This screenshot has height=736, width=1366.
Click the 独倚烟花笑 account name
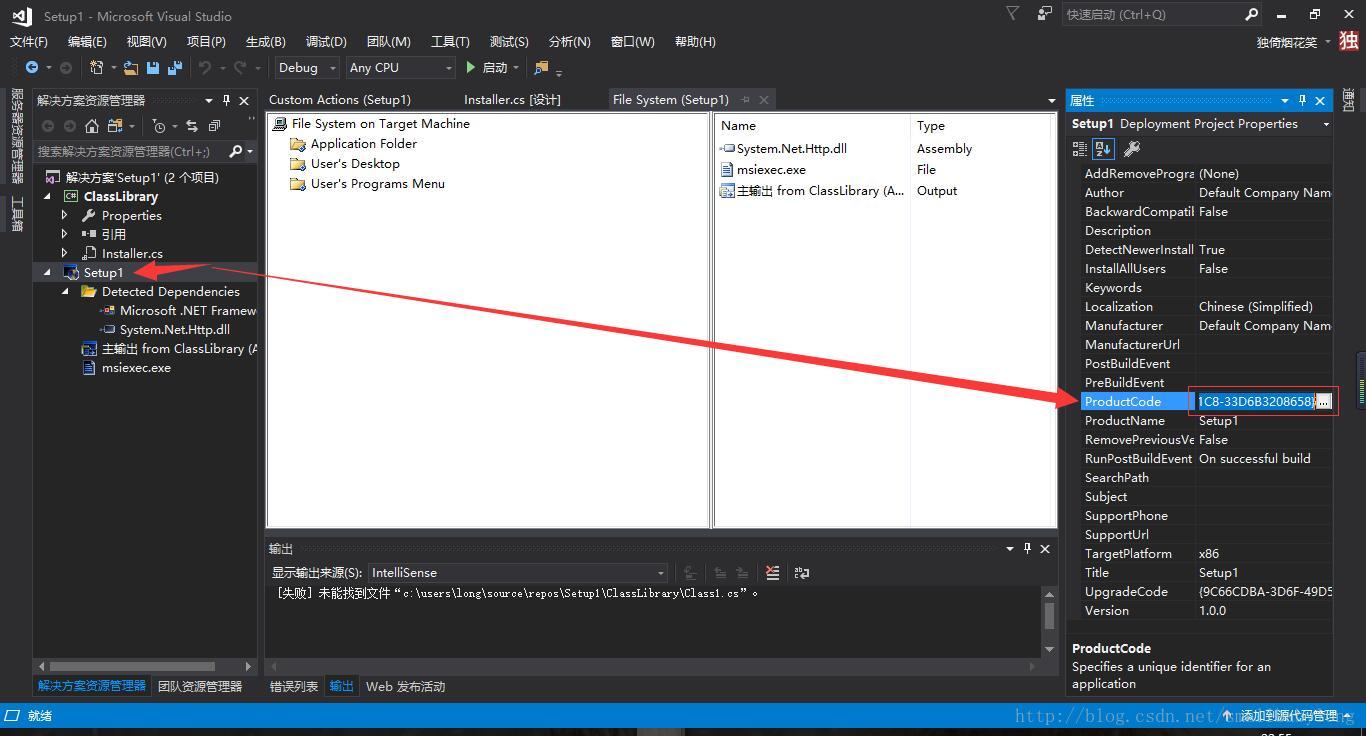(x=1287, y=42)
